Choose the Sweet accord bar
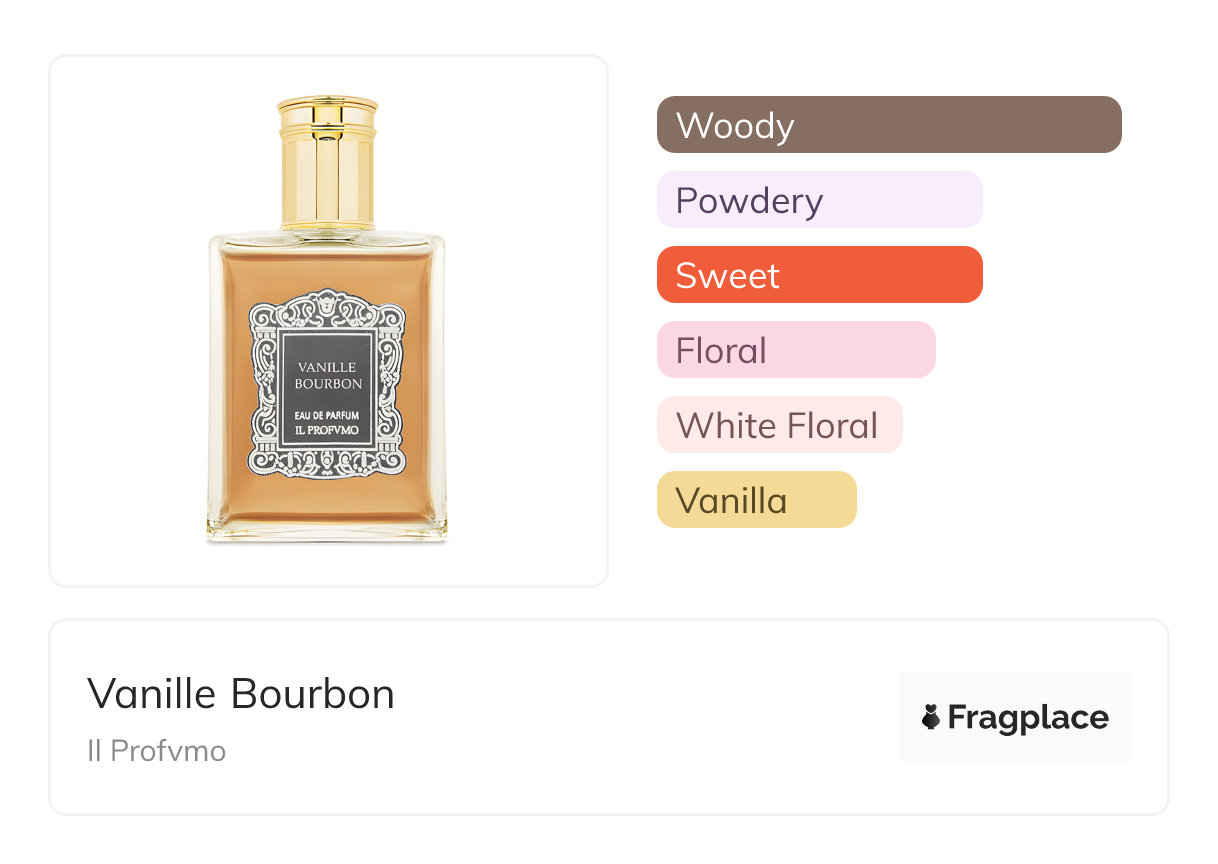 point(819,275)
